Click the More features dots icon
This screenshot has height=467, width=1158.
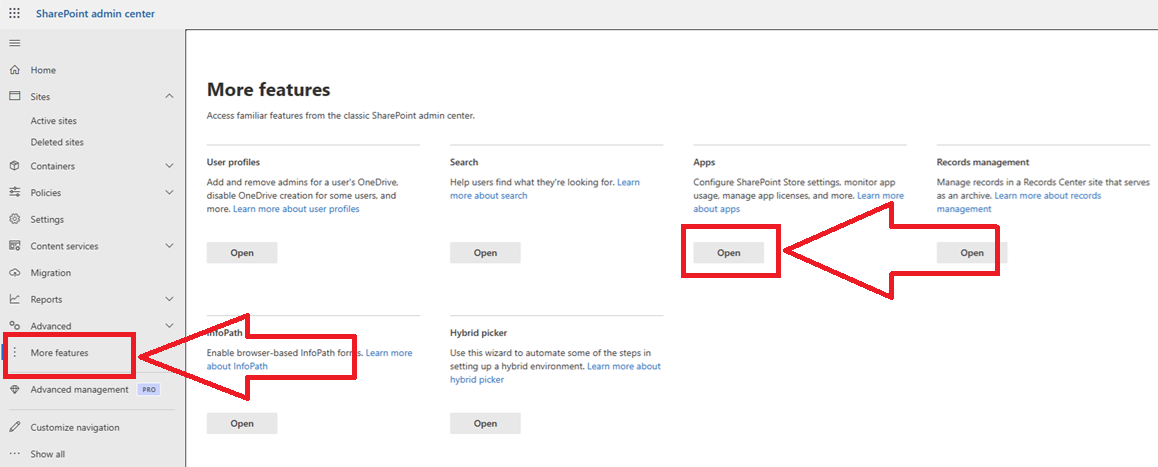tap(14, 352)
